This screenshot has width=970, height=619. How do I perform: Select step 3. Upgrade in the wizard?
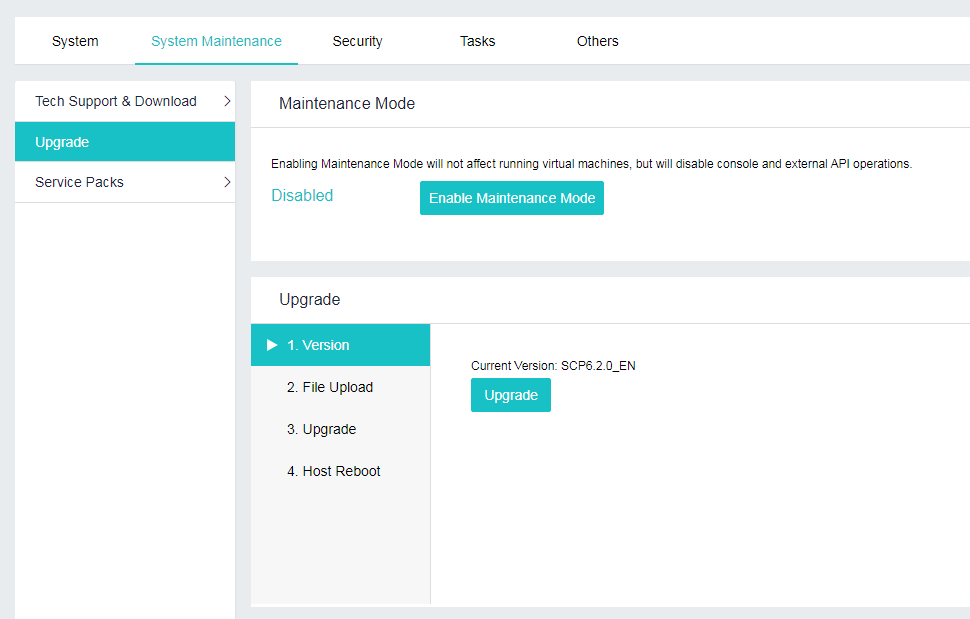click(x=321, y=429)
